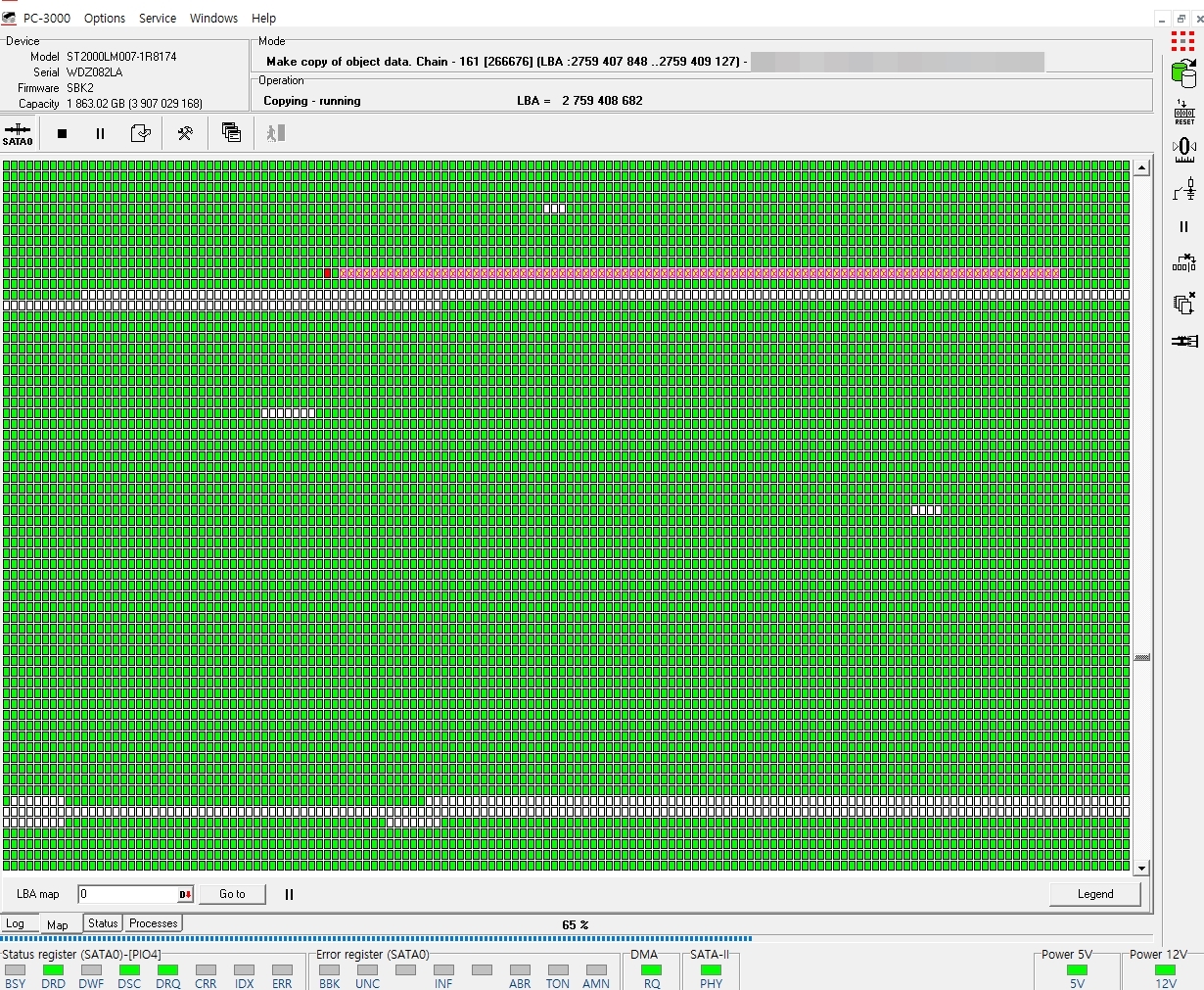Click the model text ST2000LM007-1R8174
1204x990 pixels.
[x=121, y=57]
